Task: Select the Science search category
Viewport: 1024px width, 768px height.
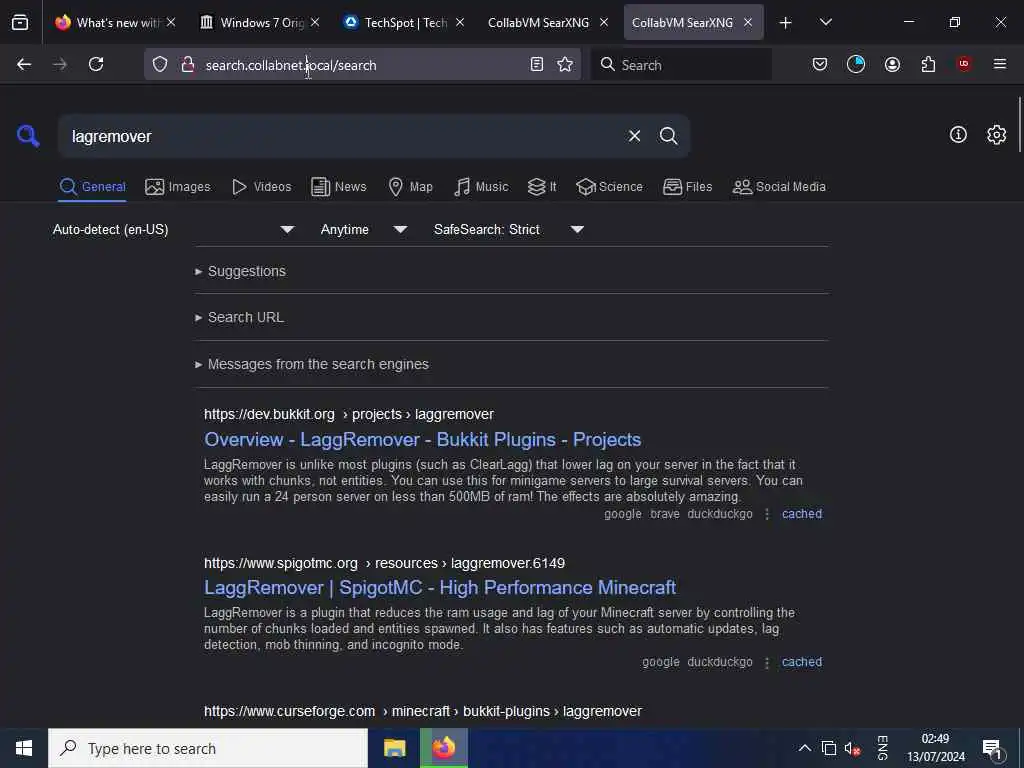Action: point(609,187)
